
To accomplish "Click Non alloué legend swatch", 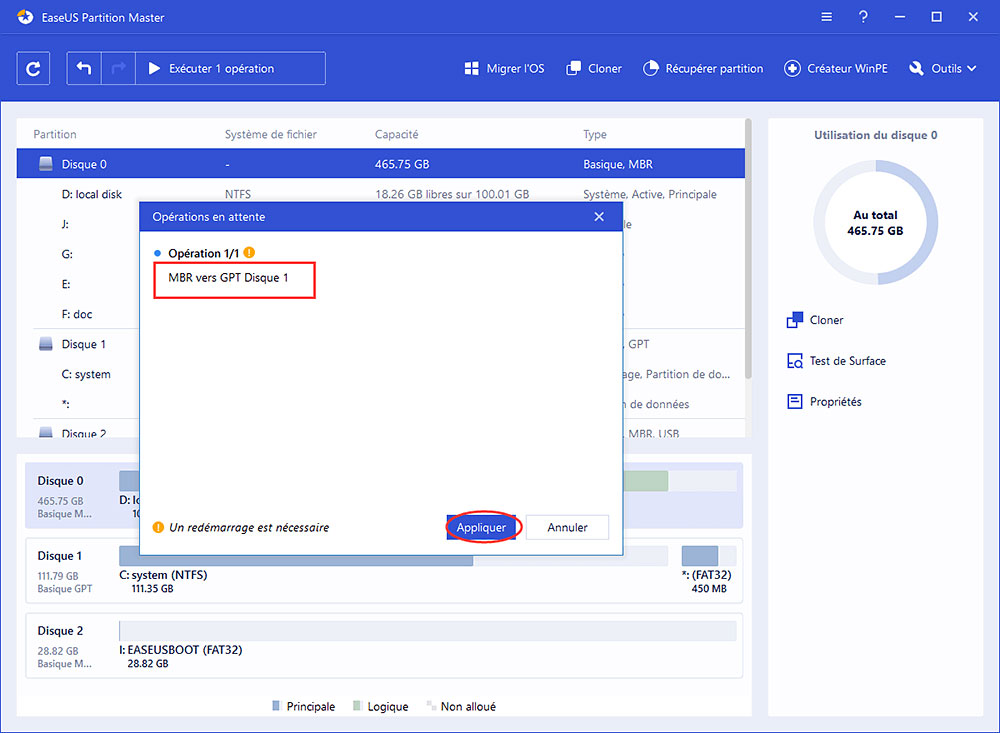I will pos(431,706).
